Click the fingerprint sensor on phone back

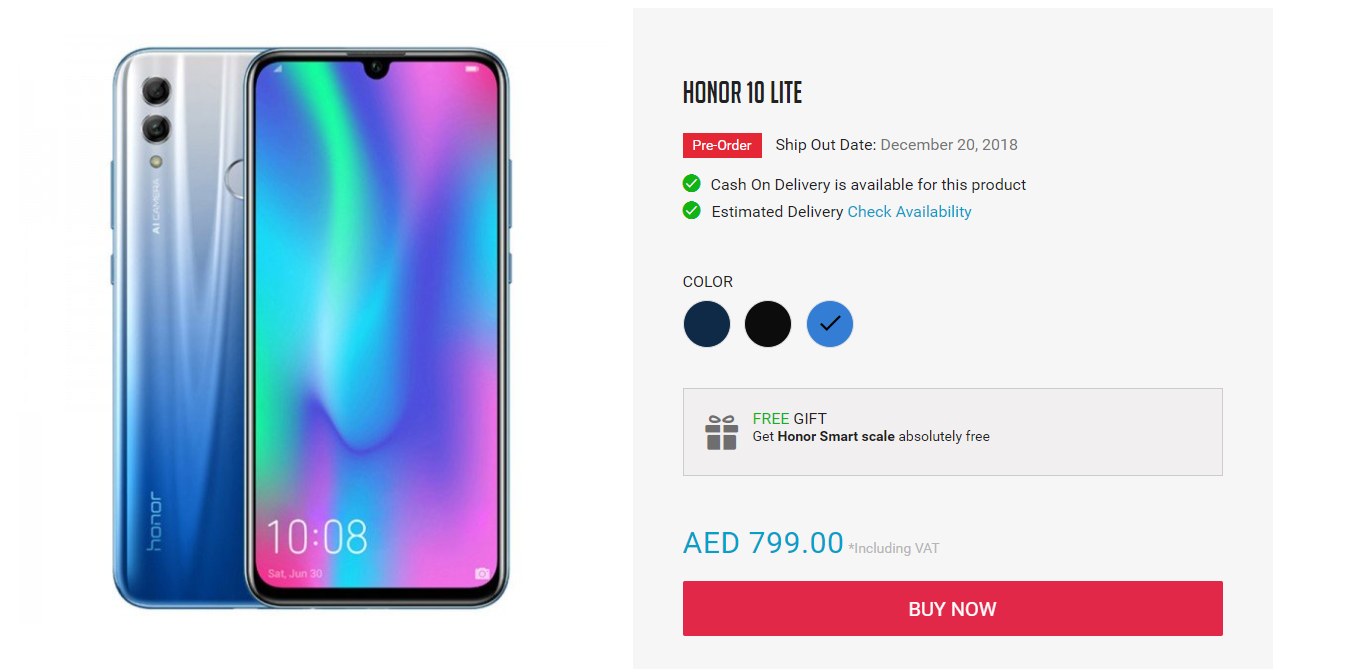tap(238, 181)
